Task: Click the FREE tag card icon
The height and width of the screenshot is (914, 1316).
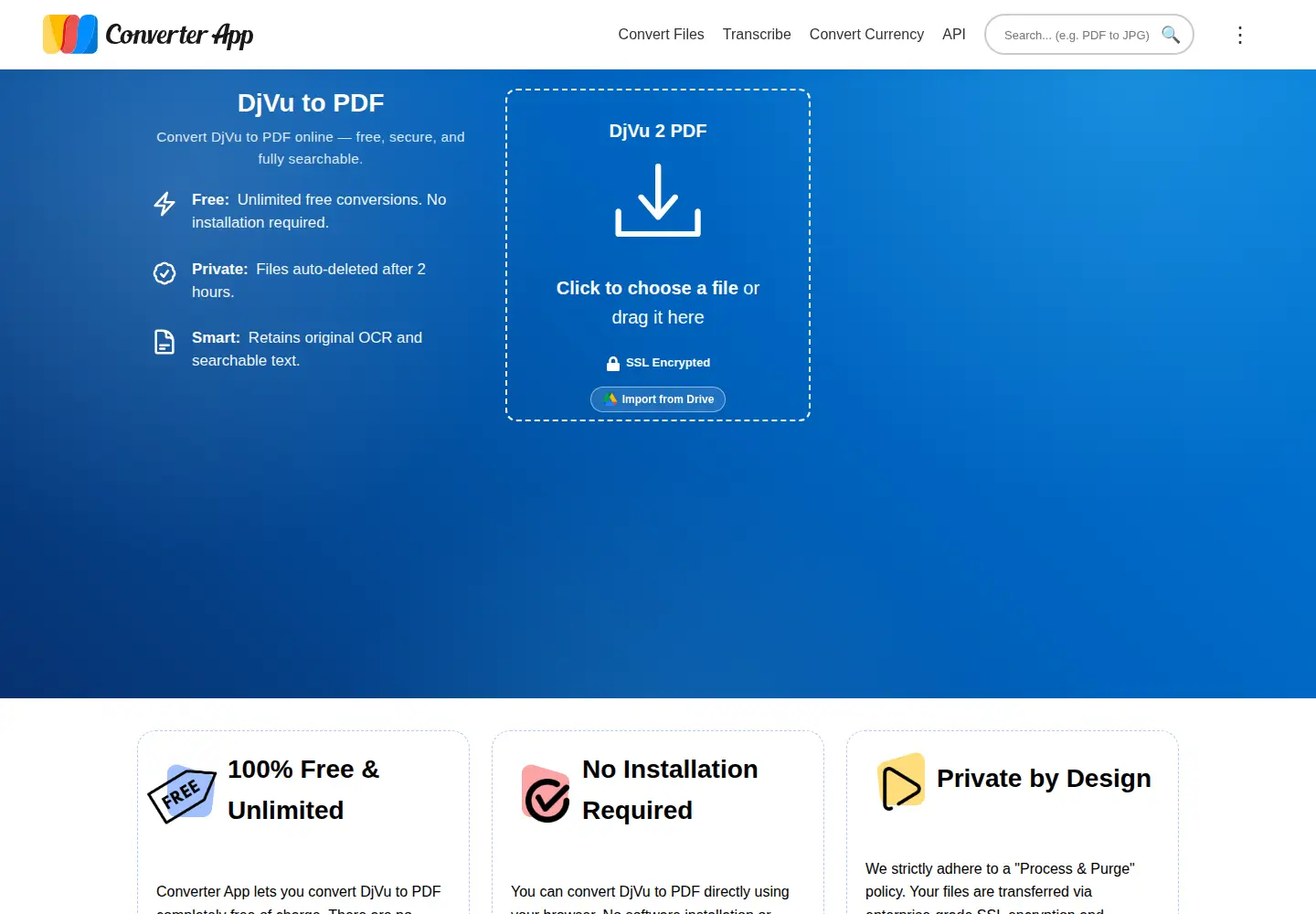Action: click(x=182, y=793)
